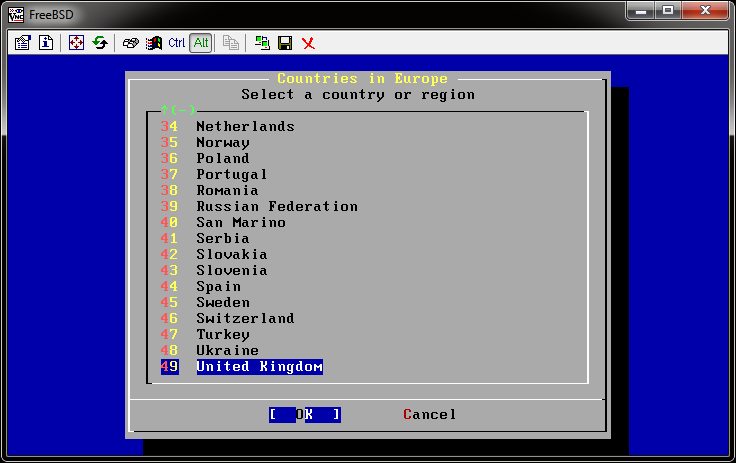
Task: Maximize the FreeBSD VNC window
Action: tap(668, 10)
